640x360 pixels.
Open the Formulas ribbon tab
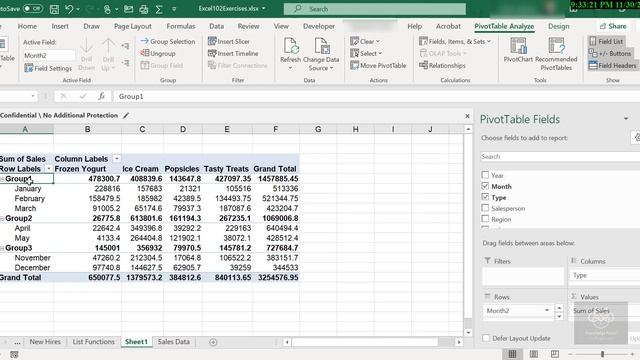point(181,26)
